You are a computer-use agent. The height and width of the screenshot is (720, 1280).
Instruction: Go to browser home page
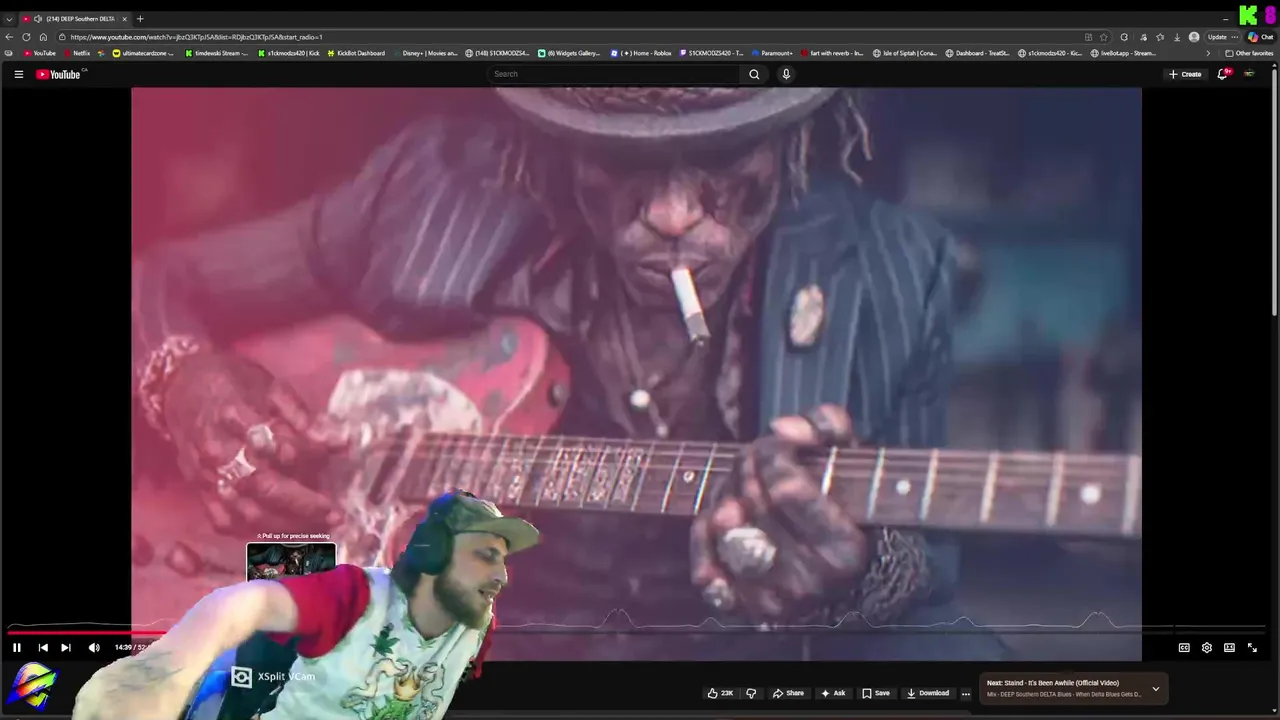click(x=43, y=37)
